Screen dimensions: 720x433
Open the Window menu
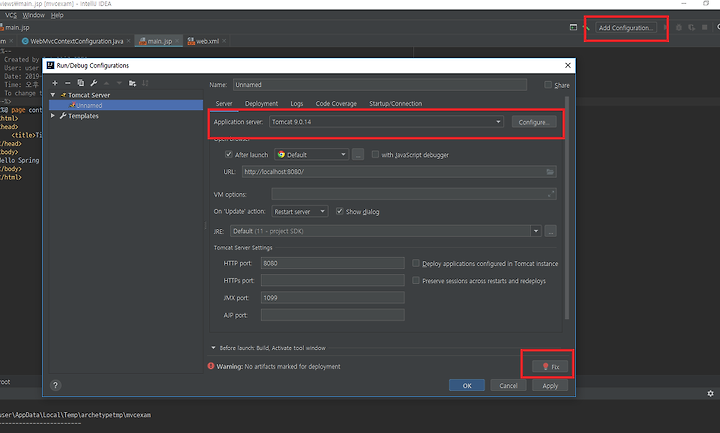34,15
